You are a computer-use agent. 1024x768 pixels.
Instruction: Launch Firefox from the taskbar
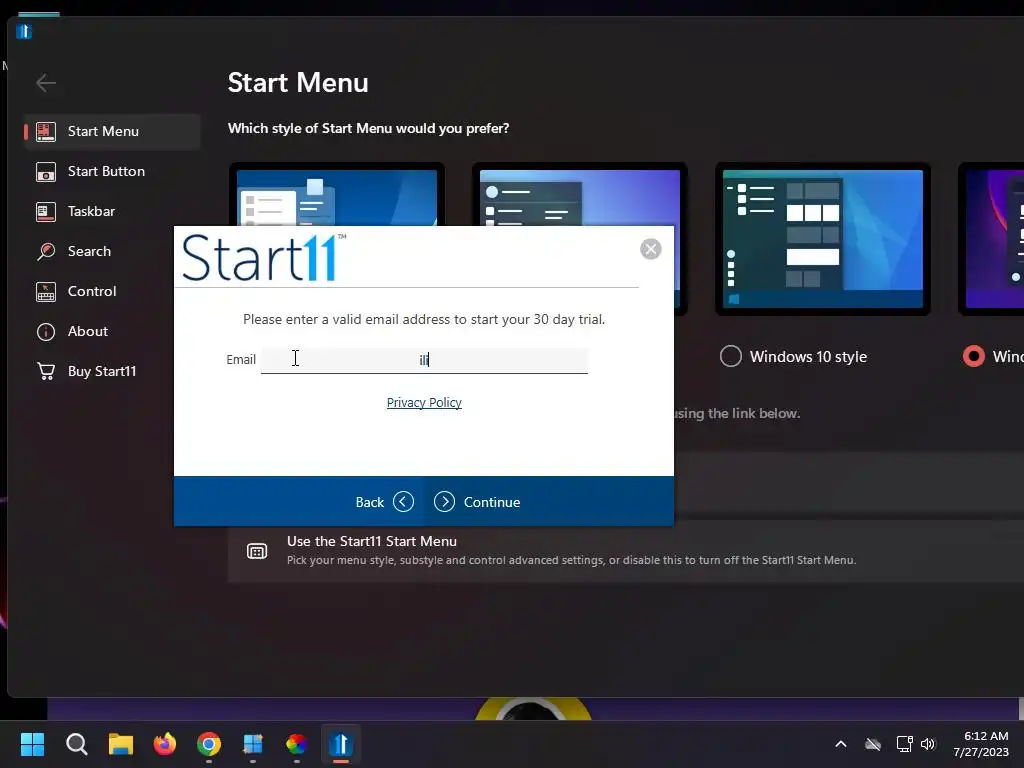pos(165,744)
